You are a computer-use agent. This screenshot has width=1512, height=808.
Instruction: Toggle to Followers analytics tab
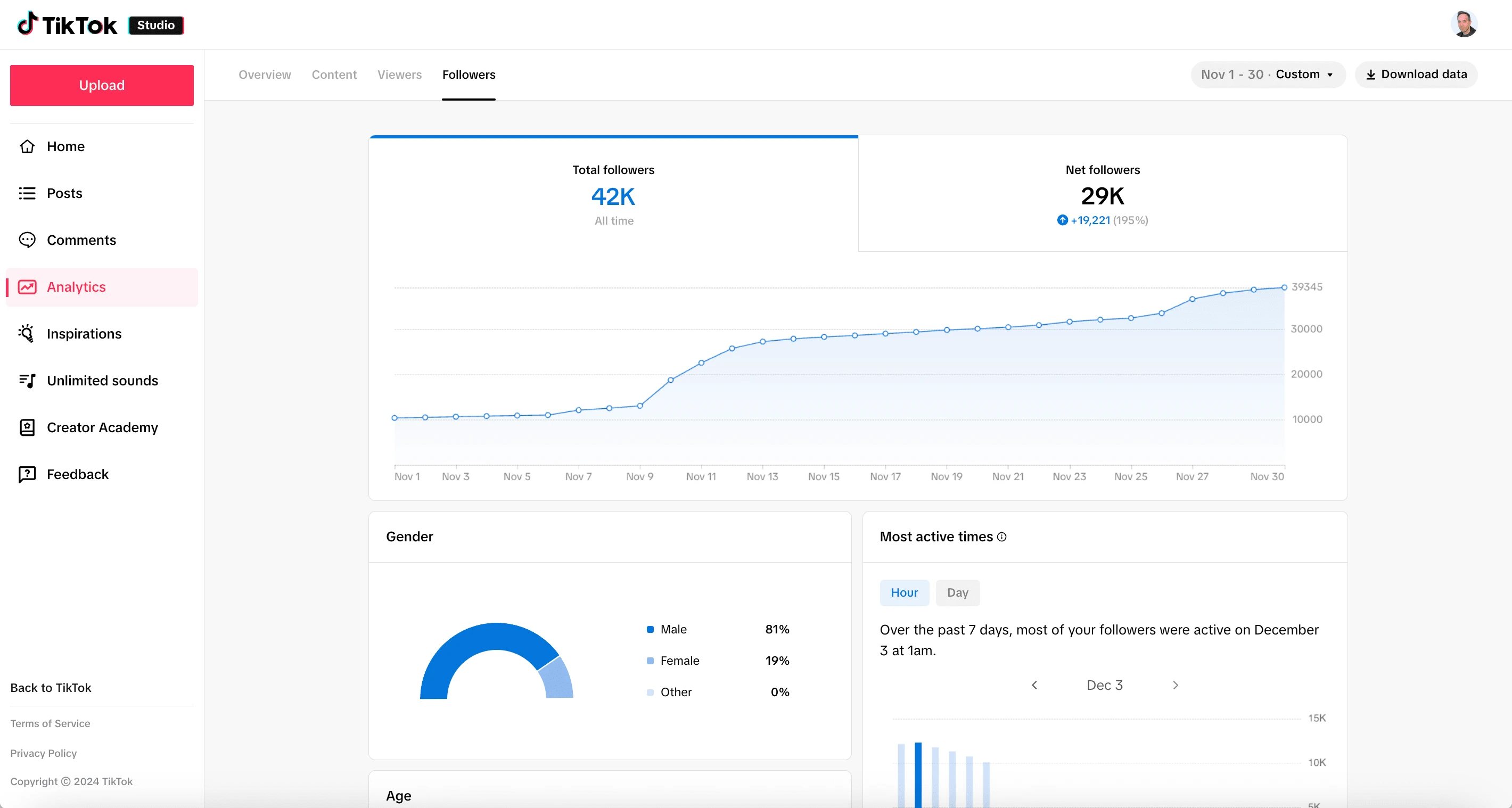tap(468, 74)
